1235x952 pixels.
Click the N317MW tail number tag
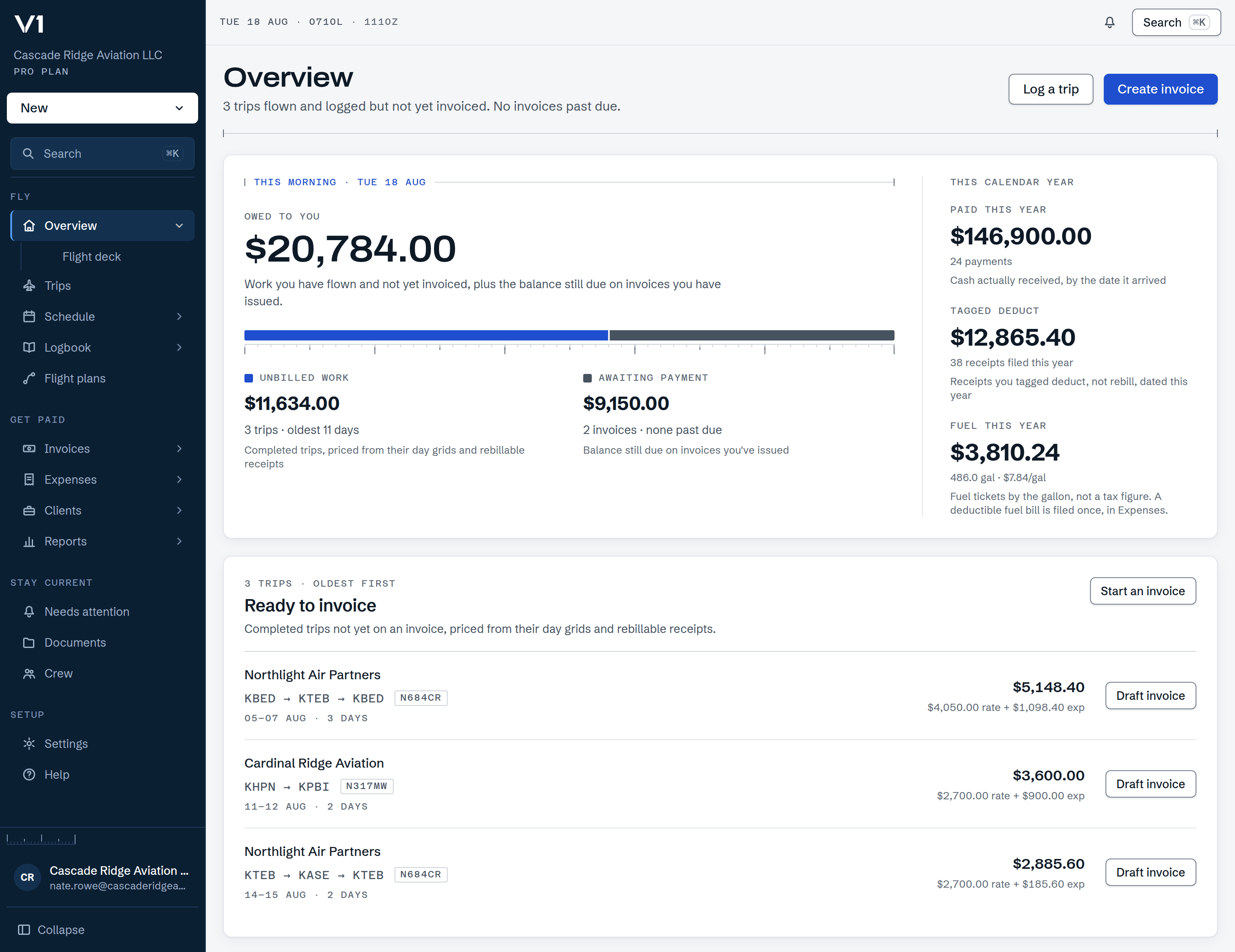(x=367, y=786)
